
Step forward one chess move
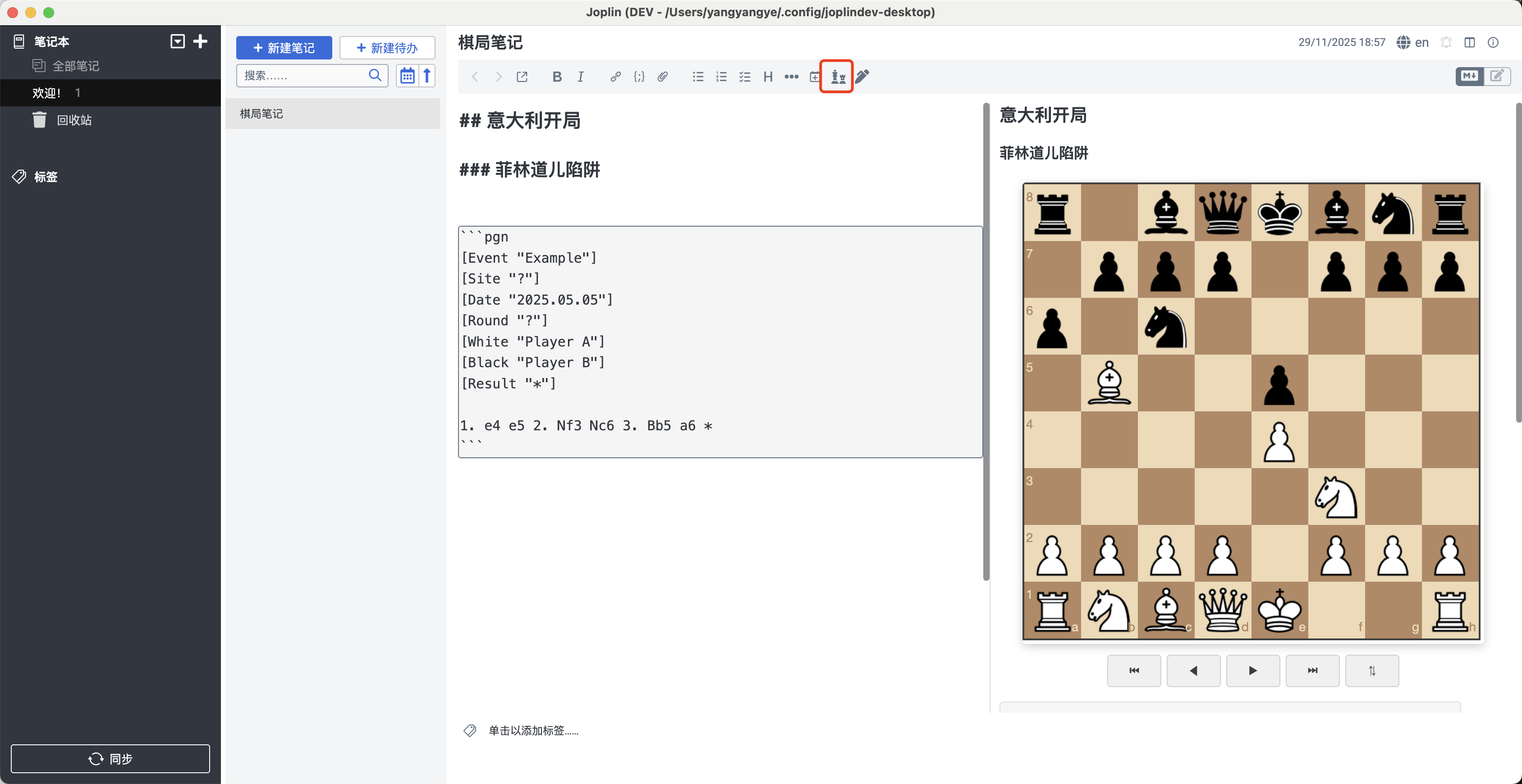click(1252, 670)
